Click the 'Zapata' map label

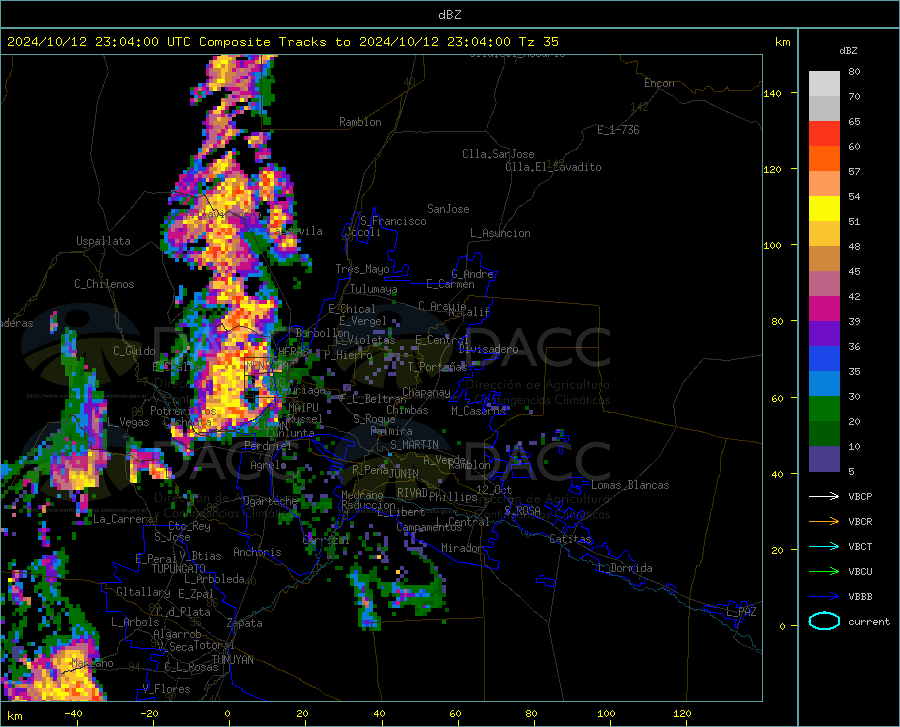(x=245, y=623)
